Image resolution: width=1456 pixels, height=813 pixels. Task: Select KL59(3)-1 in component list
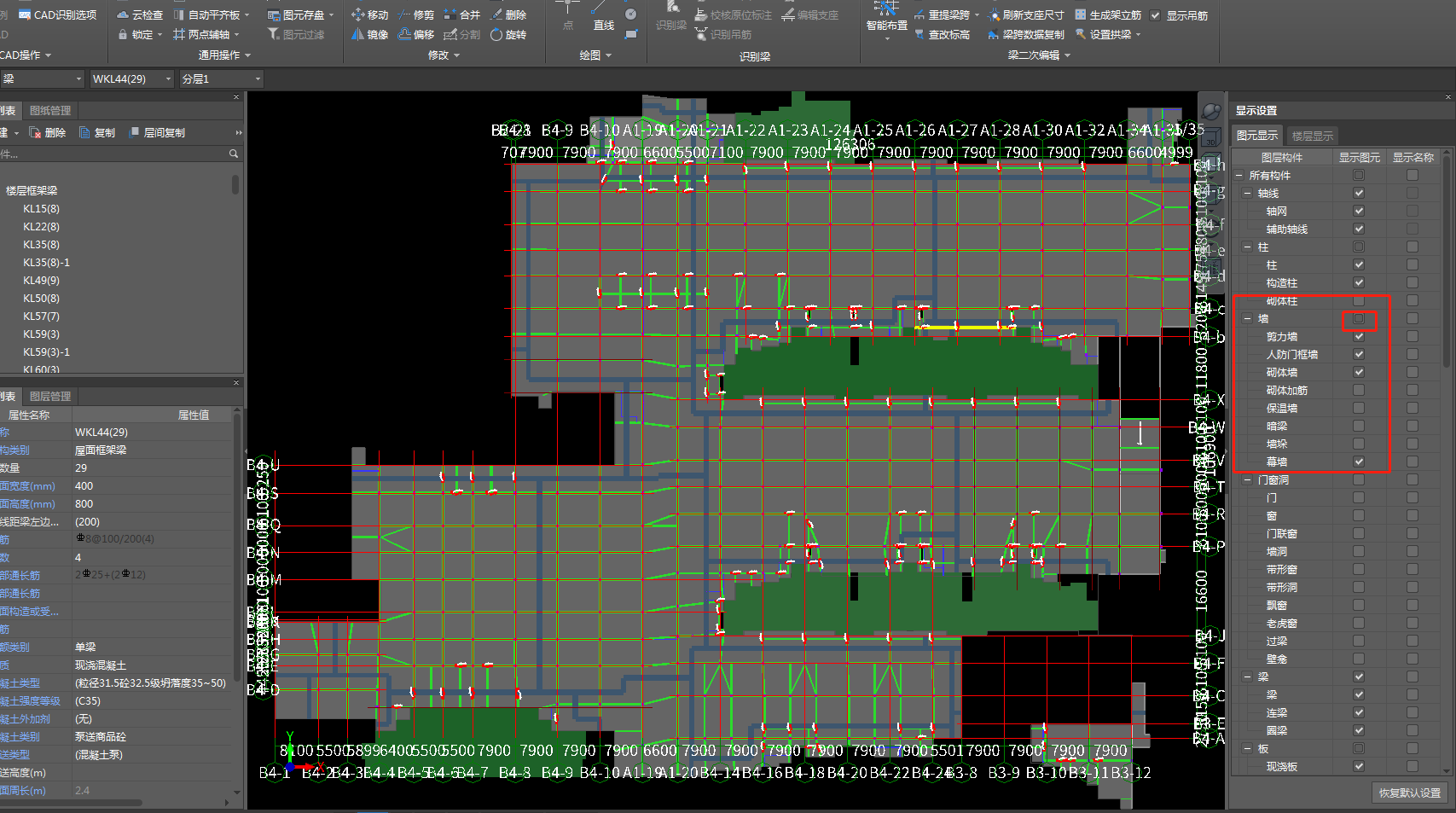46,351
